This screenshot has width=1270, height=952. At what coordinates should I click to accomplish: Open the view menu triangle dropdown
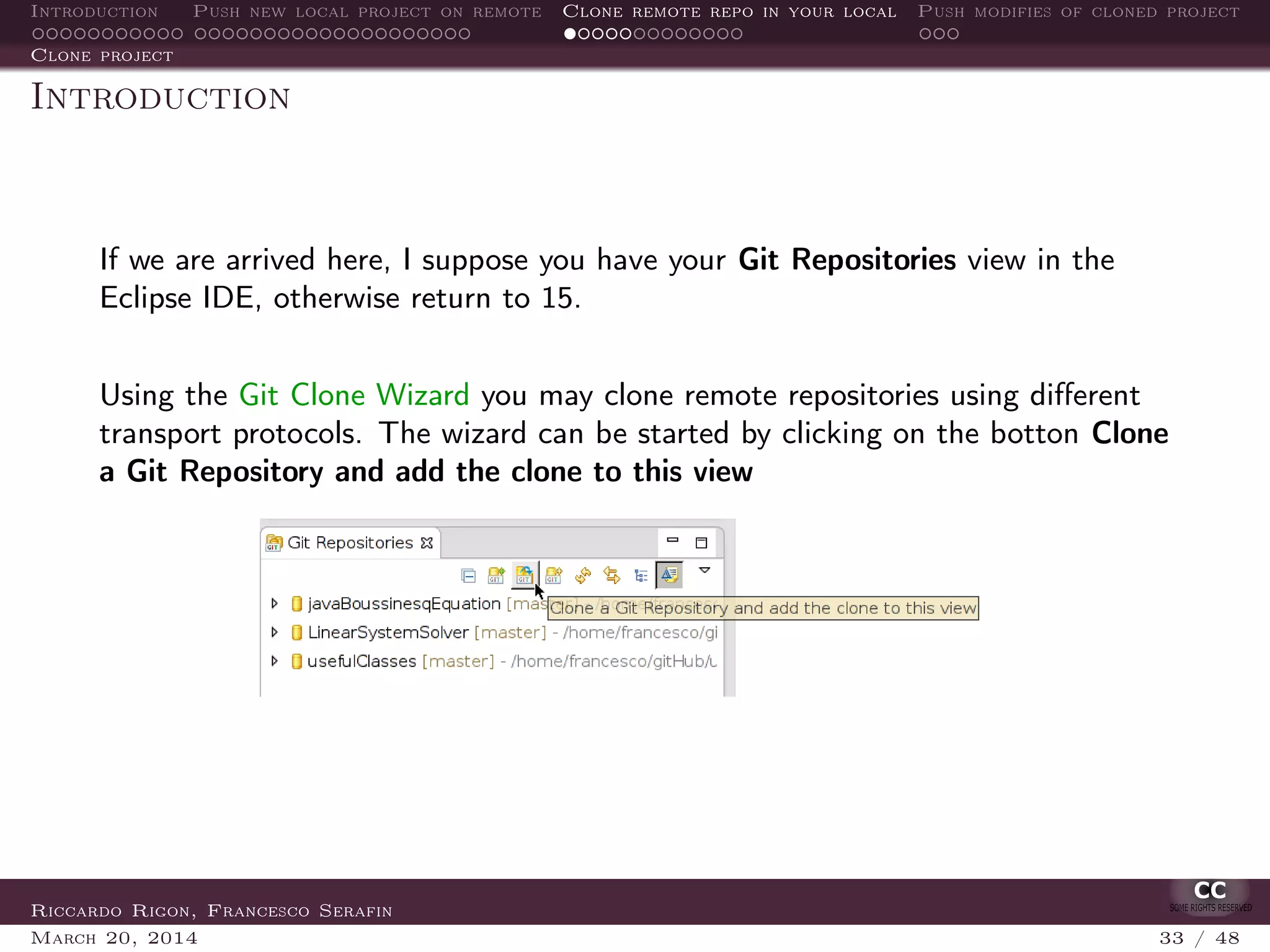click(704, 570)
